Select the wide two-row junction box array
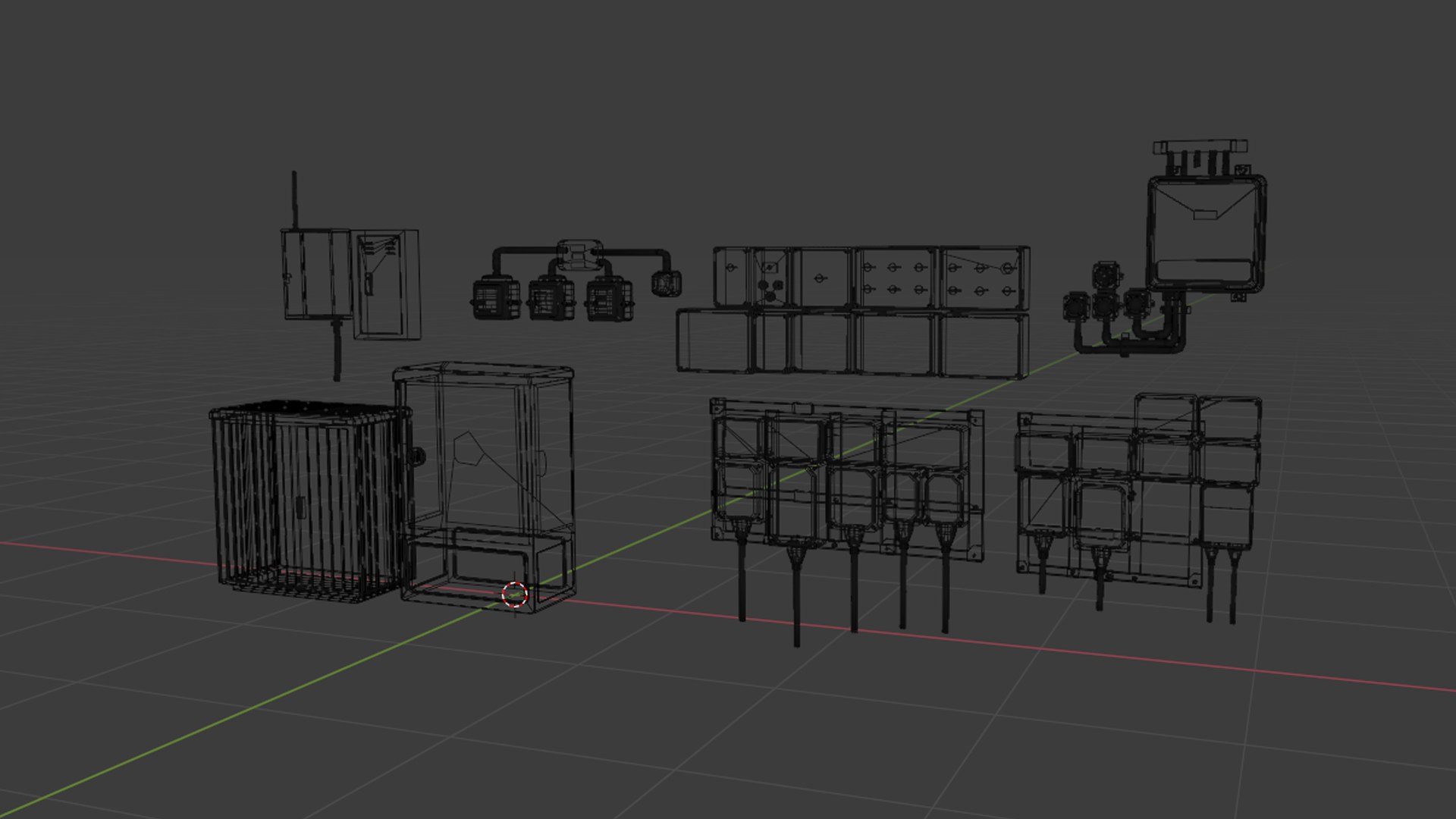The width and height of the screenshot is (1456, 819). 853,310
